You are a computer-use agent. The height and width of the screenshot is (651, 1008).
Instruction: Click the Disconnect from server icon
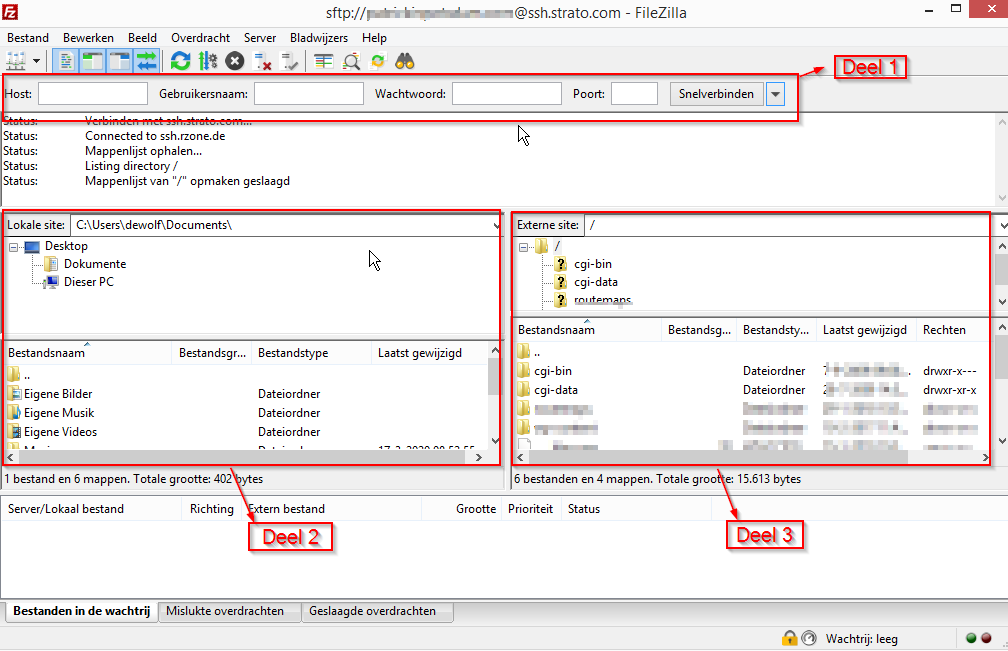tap(260, 61)
